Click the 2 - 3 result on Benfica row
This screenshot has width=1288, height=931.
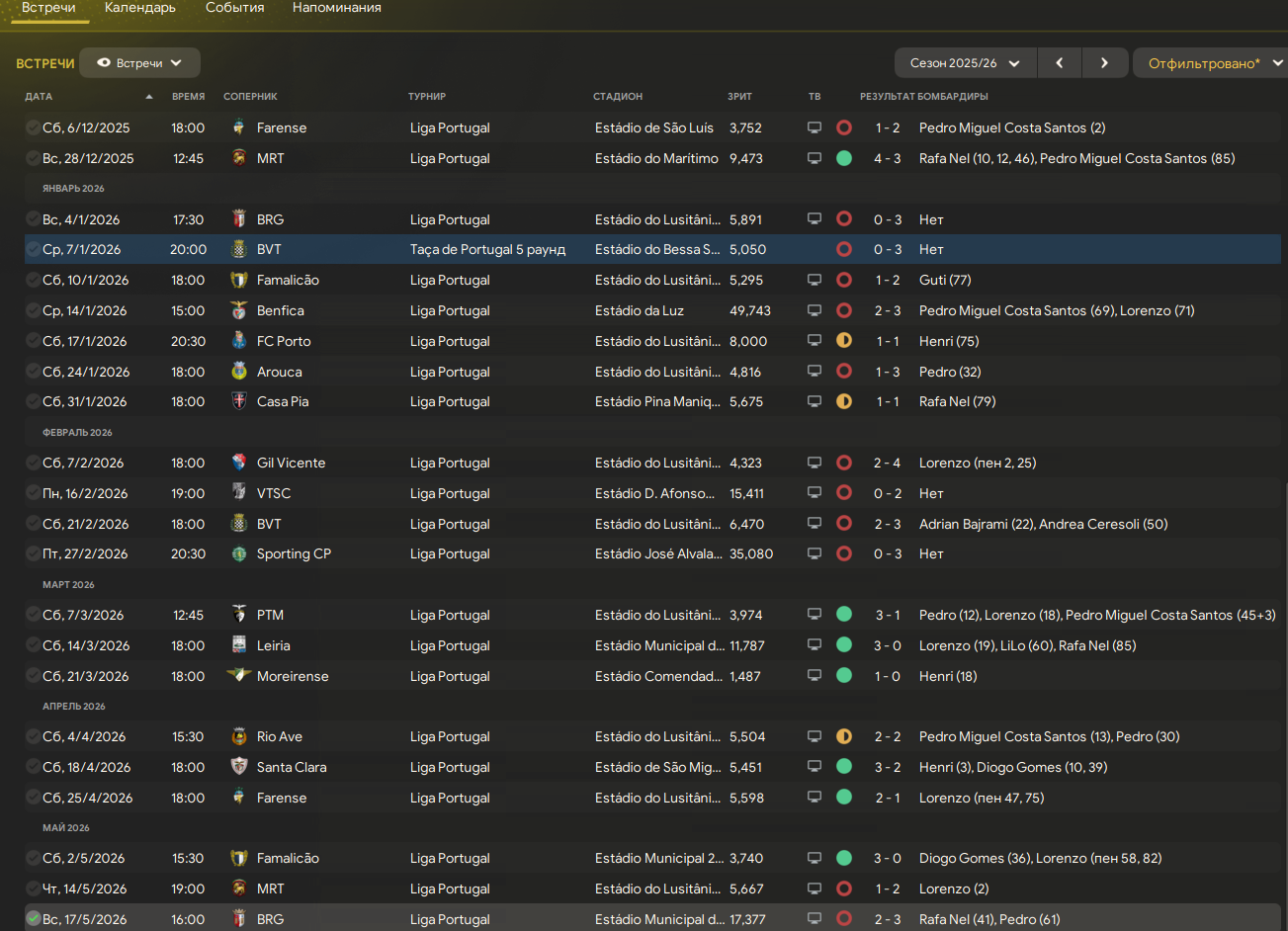pos(888,310)
